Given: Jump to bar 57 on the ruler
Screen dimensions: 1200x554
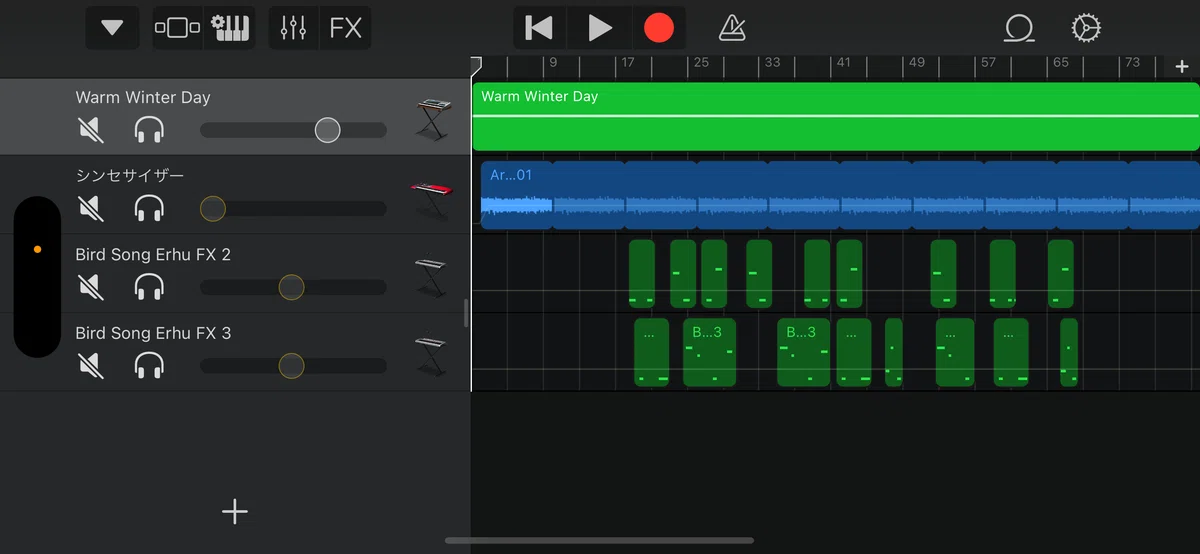Looking at the screenshot, I should (x=988, y=62).
